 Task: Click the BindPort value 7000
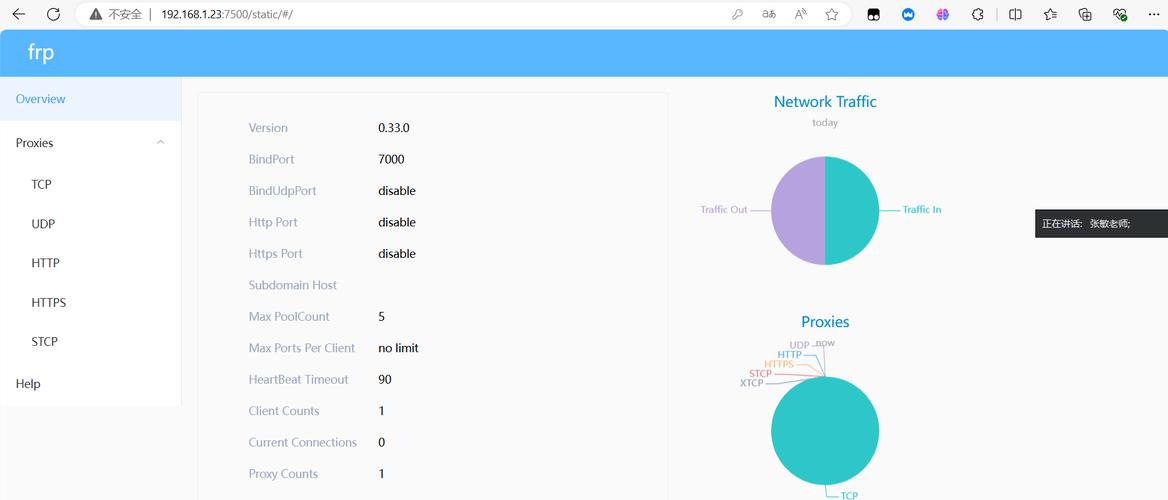pos(391,159)
